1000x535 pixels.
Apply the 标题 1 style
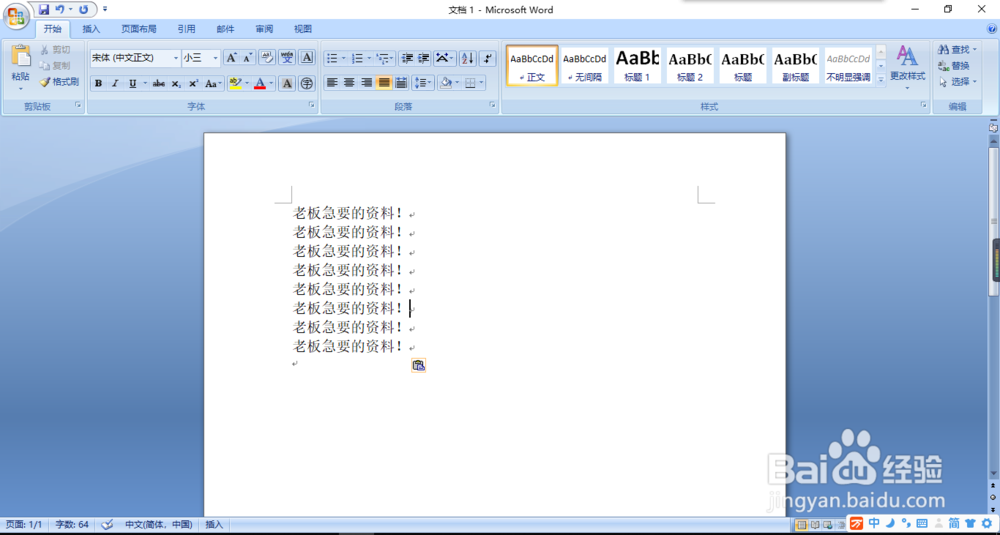click(637, 65)
